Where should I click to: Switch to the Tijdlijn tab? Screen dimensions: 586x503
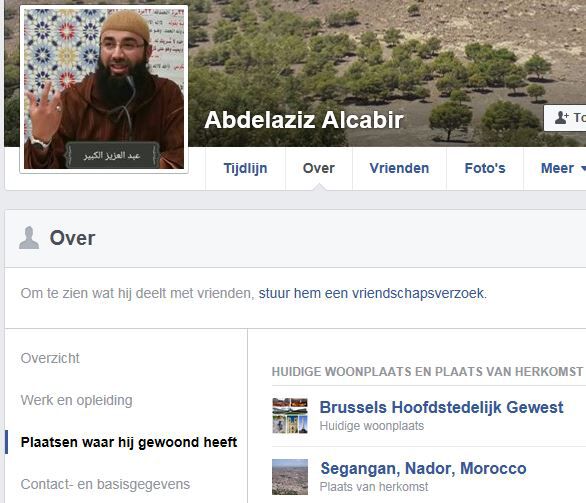point(246,168)
